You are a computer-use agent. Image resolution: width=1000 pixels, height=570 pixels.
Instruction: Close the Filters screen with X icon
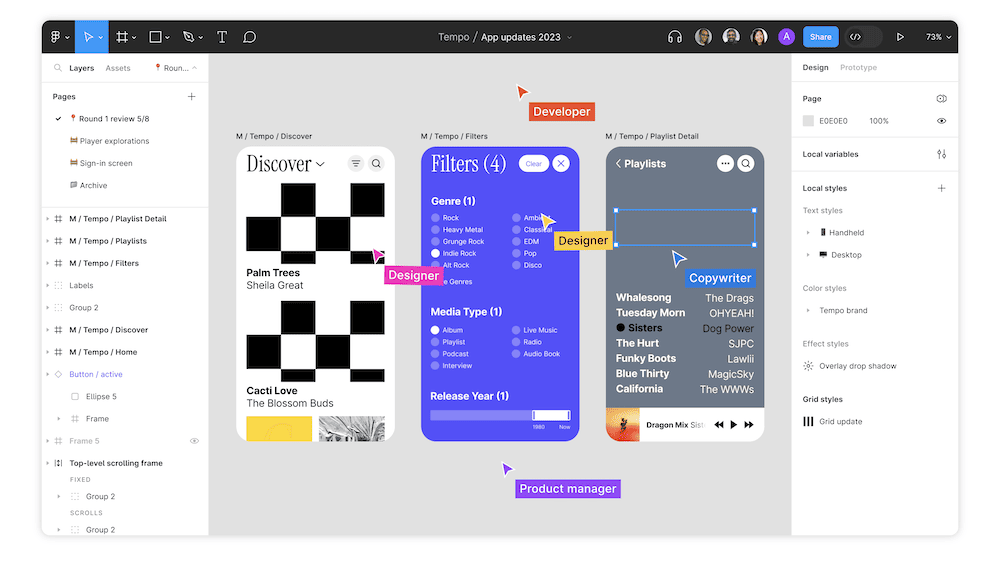561,164
